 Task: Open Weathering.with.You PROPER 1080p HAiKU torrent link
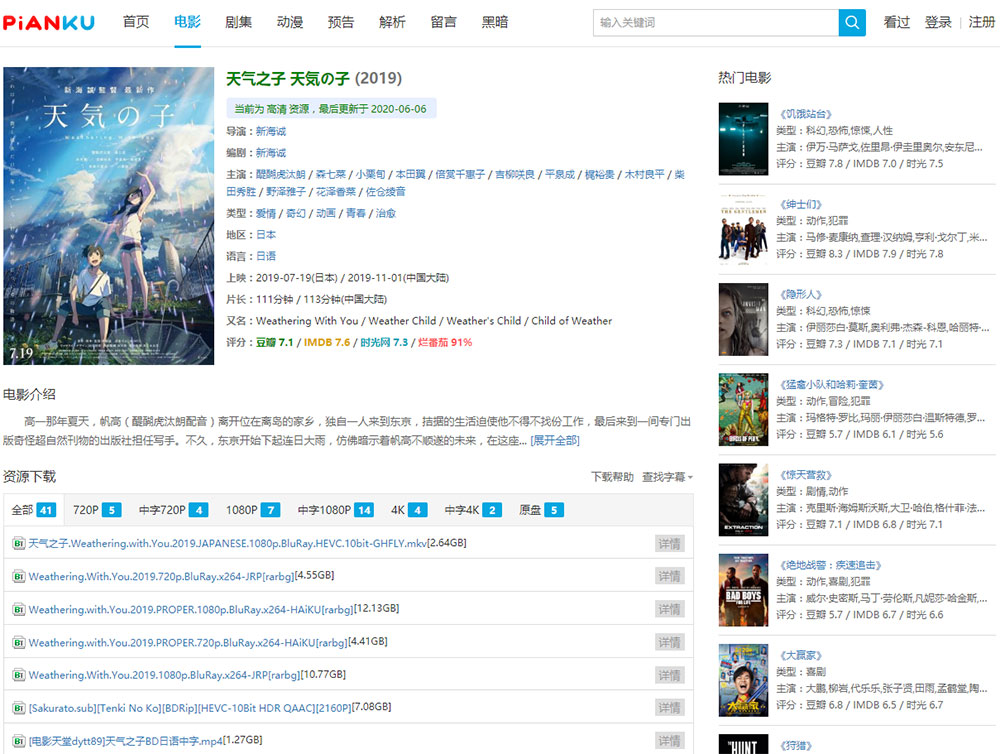pos(191,609)
